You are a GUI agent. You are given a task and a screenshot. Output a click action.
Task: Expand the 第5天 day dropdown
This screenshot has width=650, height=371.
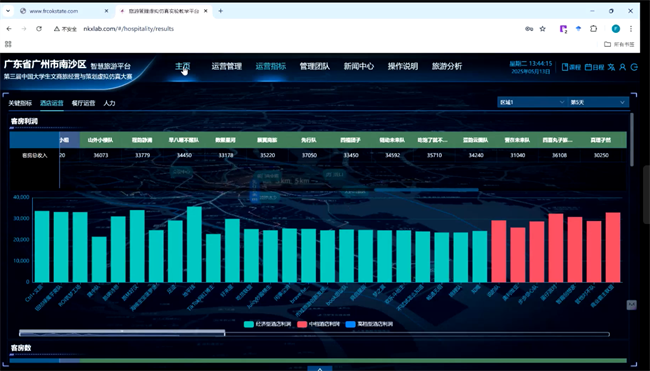pos(598,102)
